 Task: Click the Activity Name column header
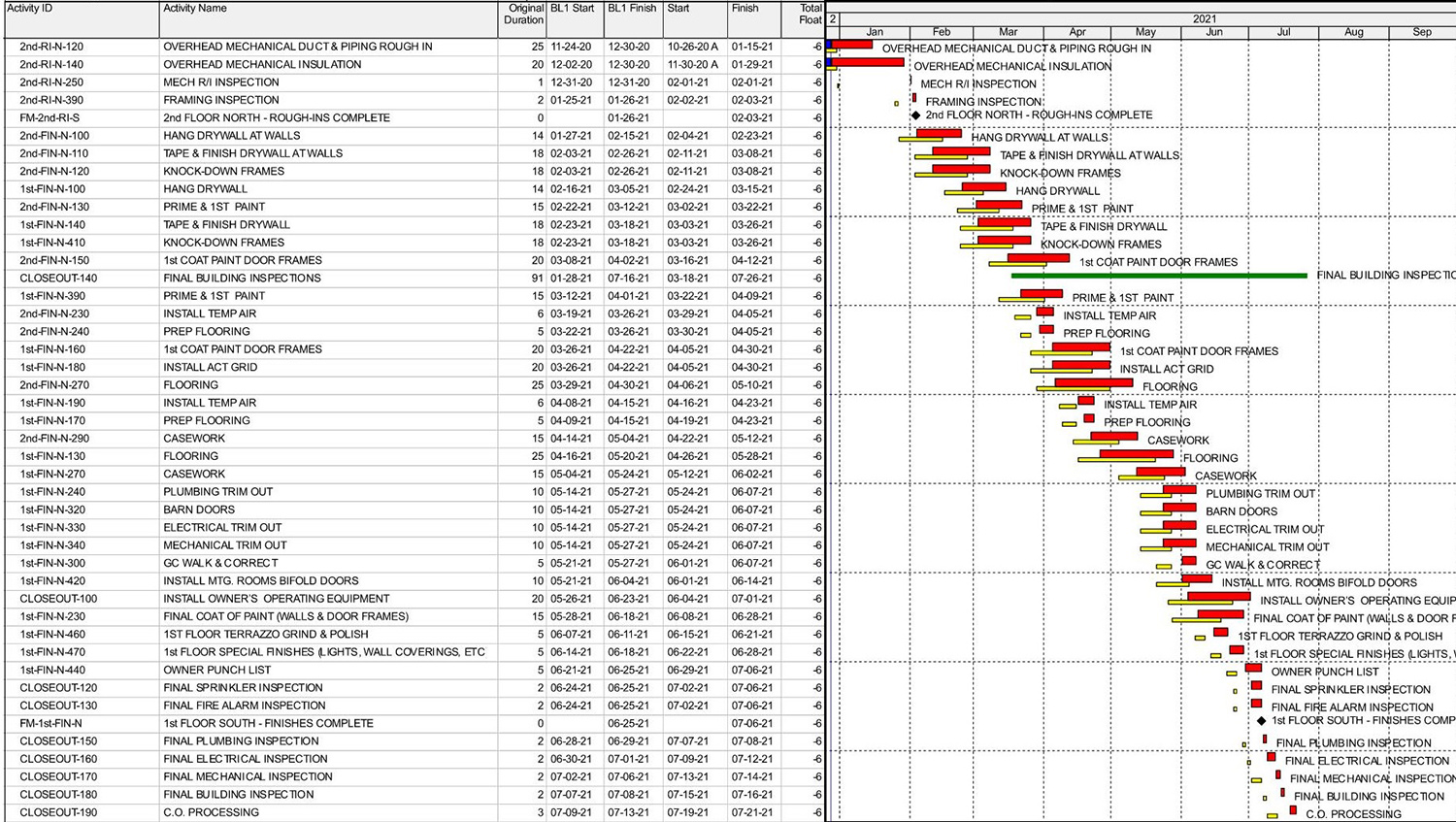[x=194, y=8]
